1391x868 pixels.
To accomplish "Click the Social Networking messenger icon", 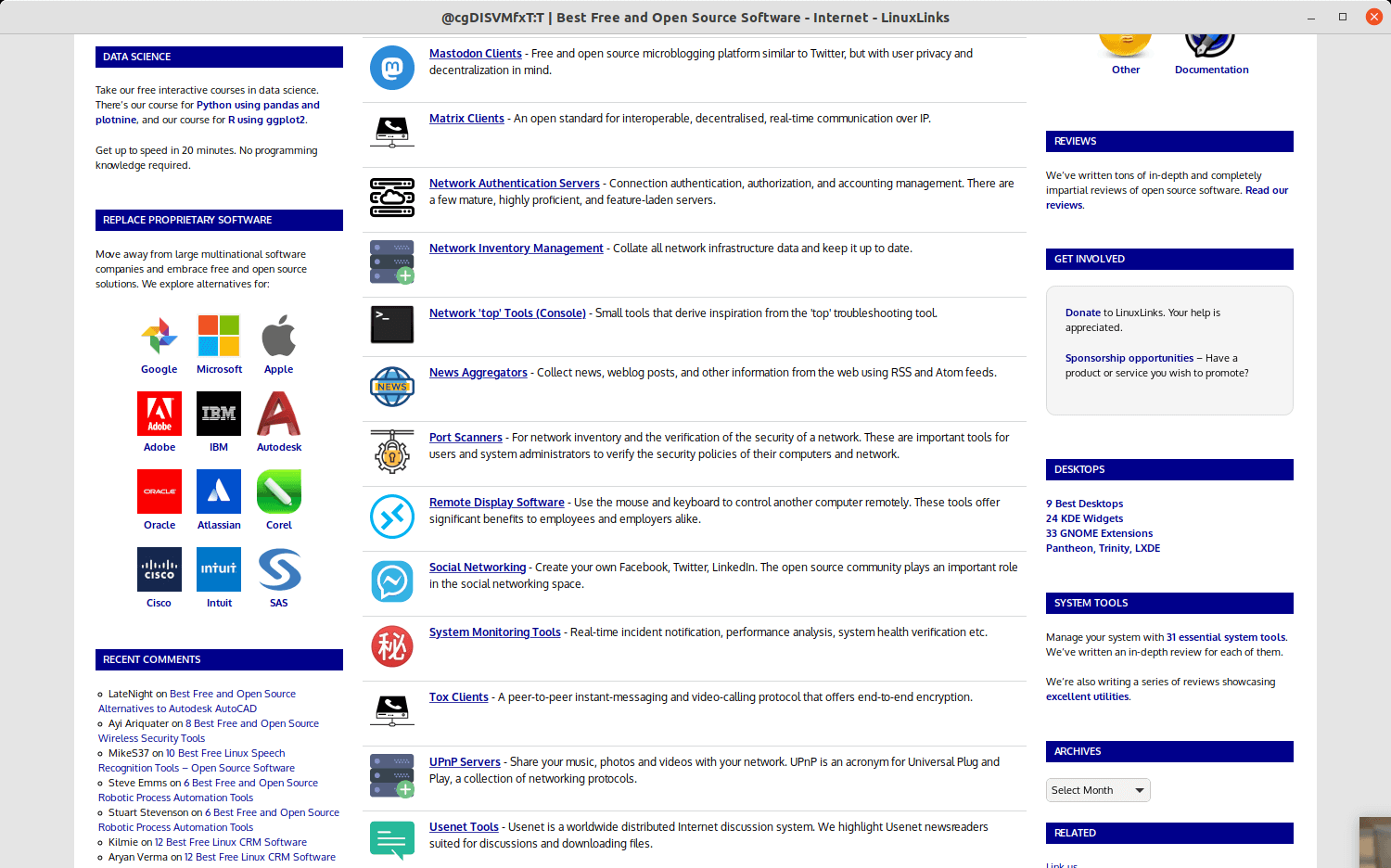I will click(392, 581).
